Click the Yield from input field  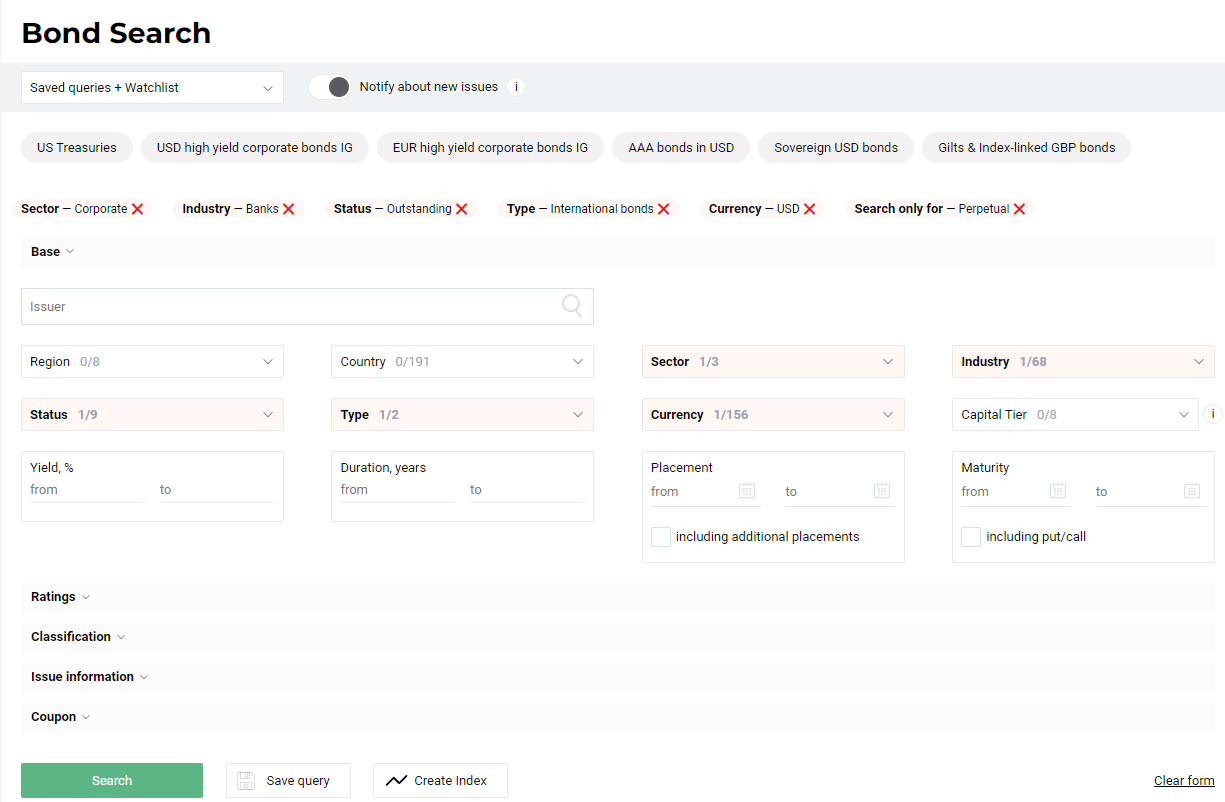pyautogui.click(x=87, y=490)
